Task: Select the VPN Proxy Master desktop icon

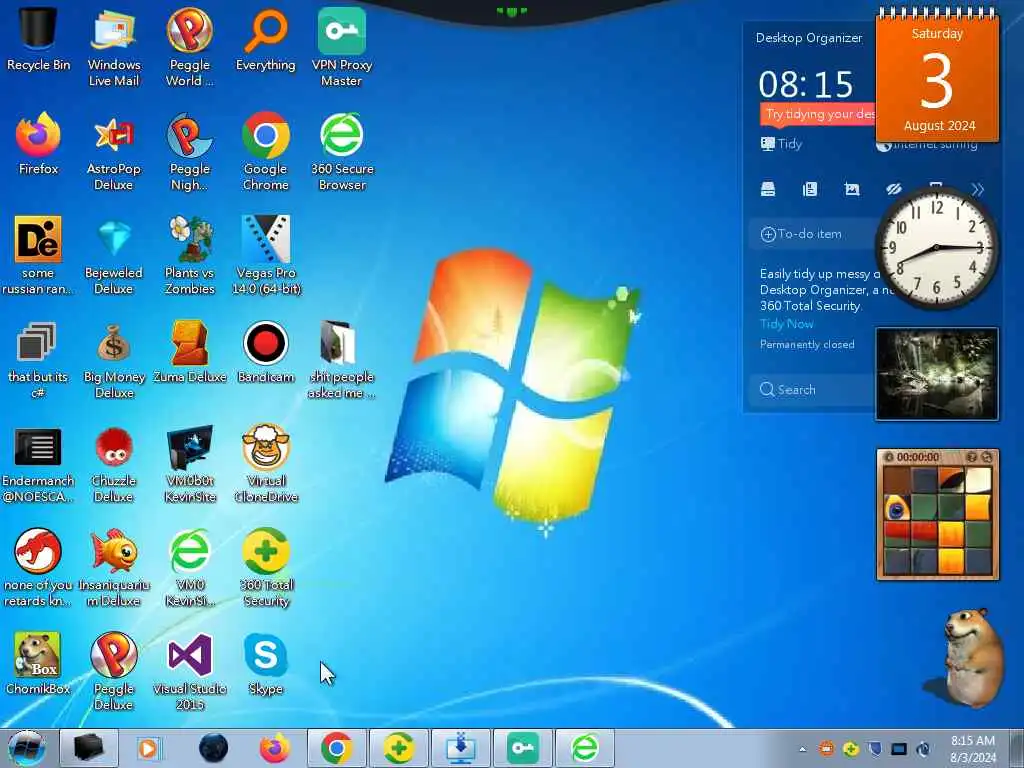Action: coord(342,47)
